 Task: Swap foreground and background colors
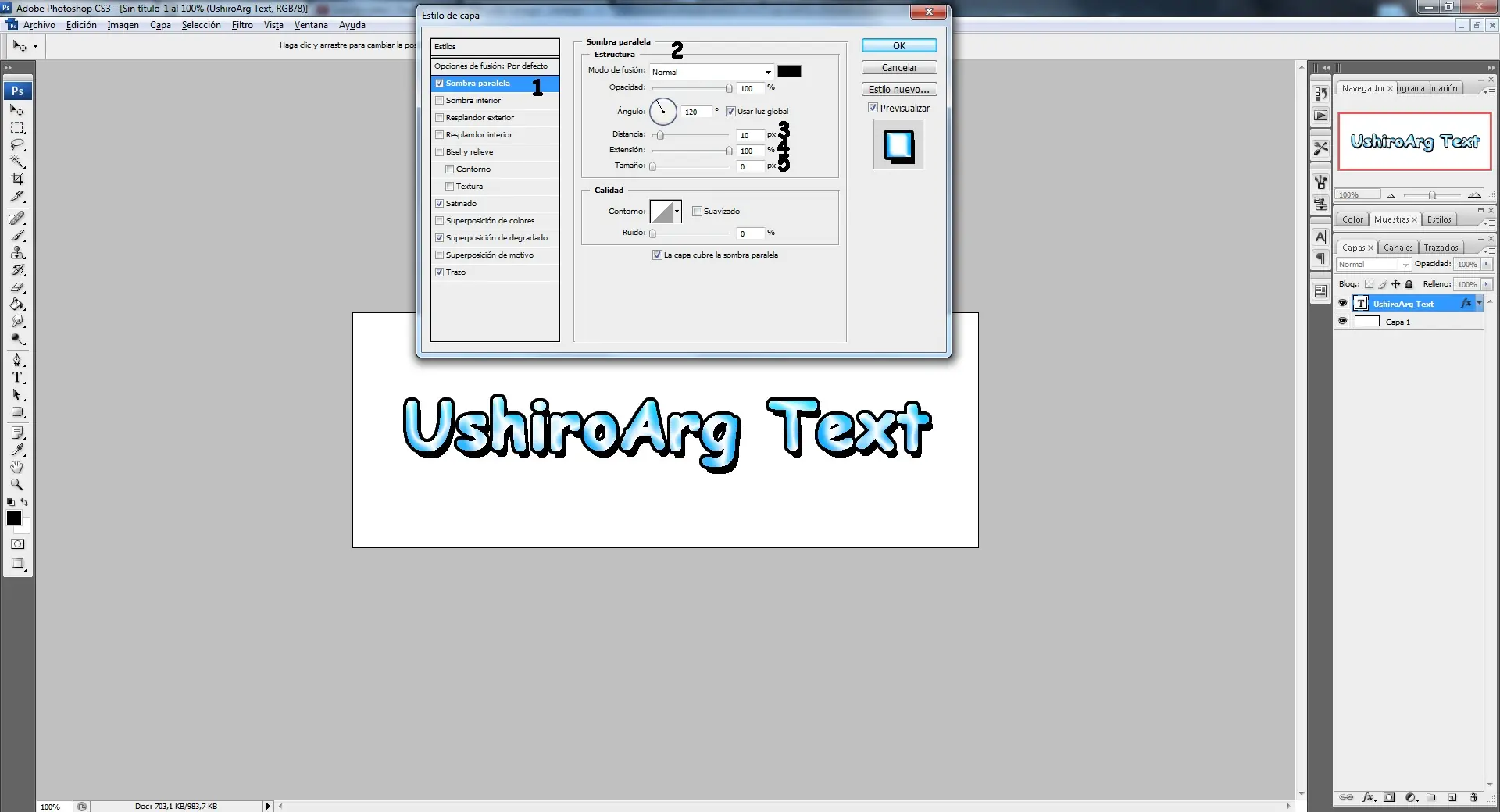coord(24,502)
